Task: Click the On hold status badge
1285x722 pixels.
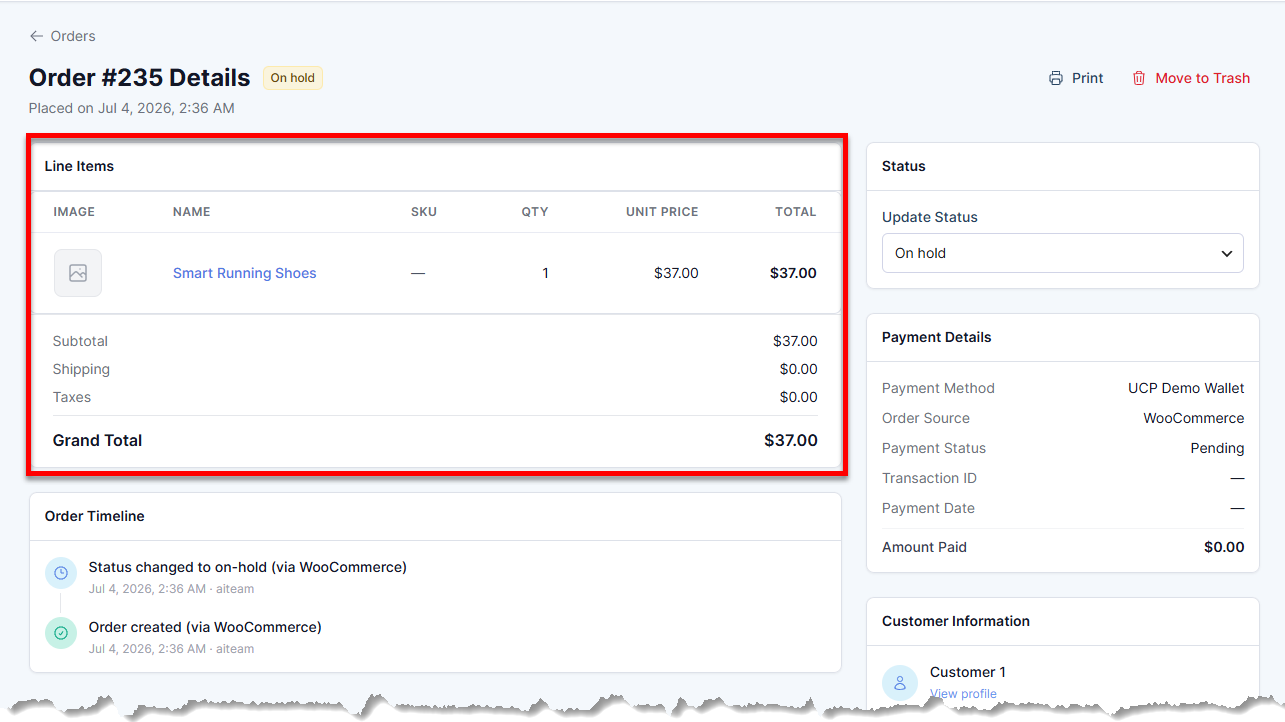Action: (293, 78)
